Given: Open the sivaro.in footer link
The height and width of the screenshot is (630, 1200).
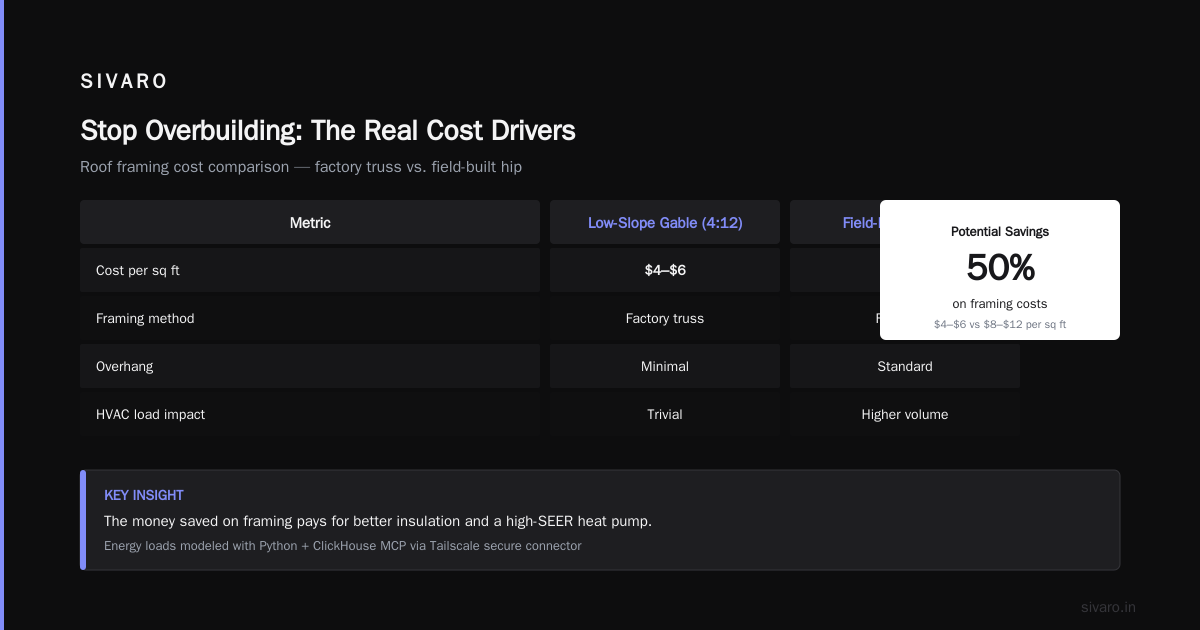Looking at the screenshot, I should pos(1109,607).
